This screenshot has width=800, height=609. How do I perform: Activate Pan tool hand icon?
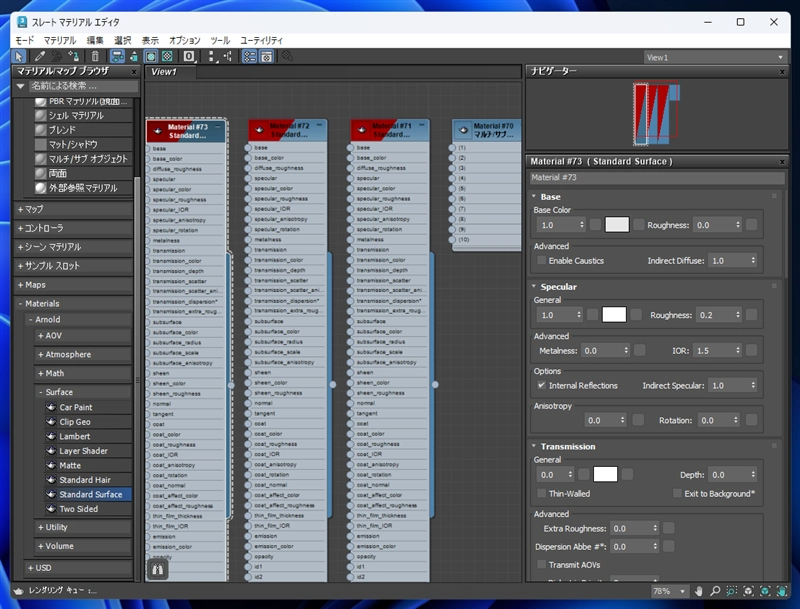698,591
